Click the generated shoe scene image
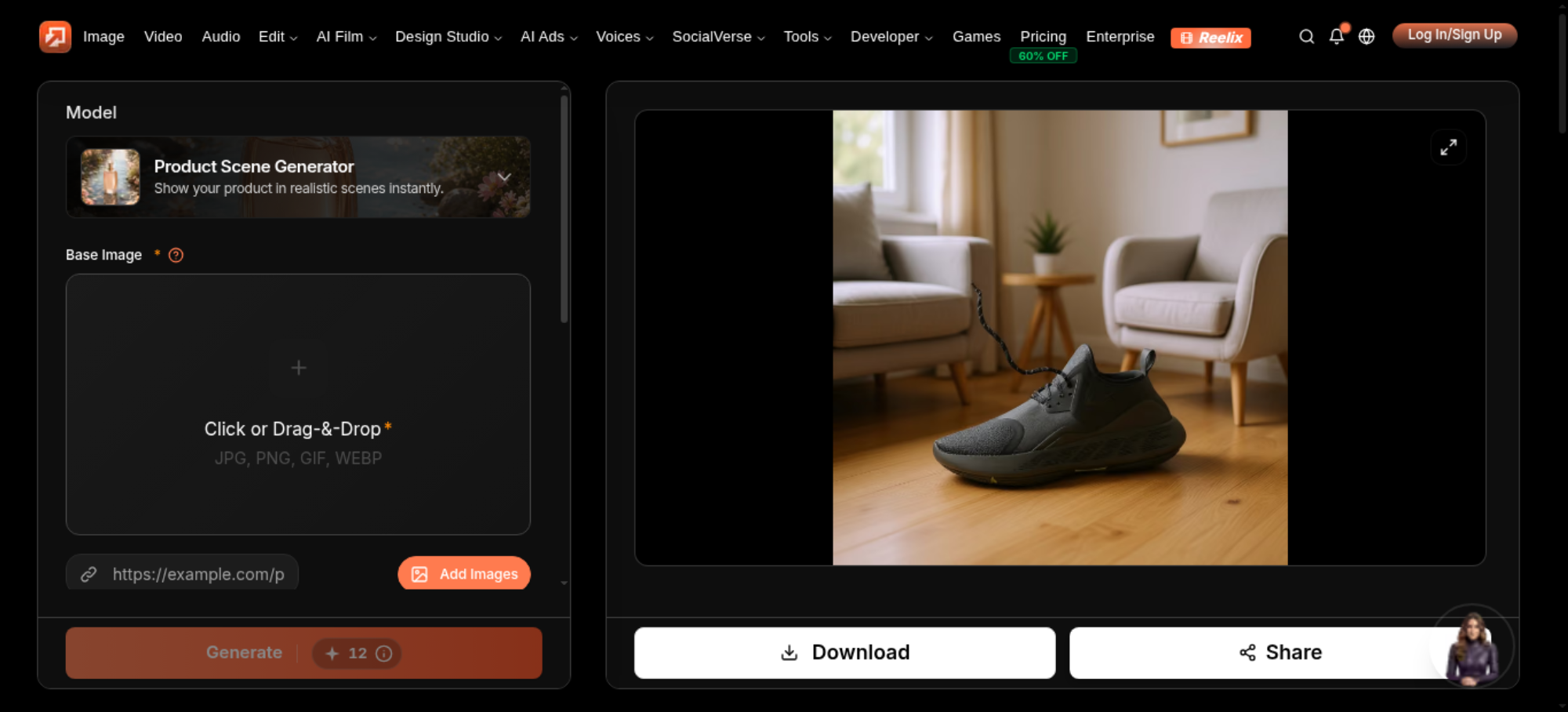This screenshot has width=1568, height=712. point(1060,337)
